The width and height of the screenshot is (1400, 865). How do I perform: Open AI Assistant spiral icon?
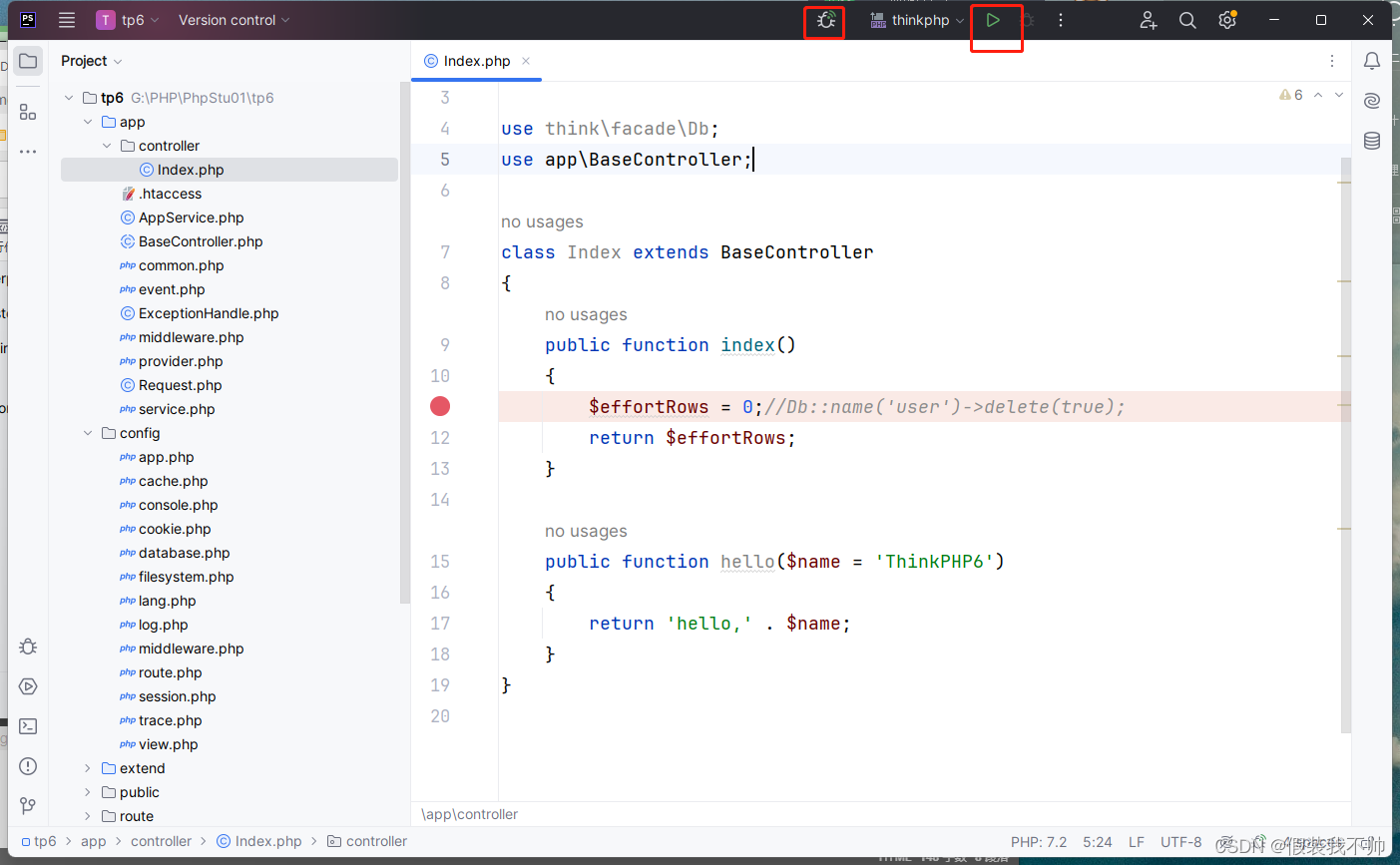point(1372,101)
